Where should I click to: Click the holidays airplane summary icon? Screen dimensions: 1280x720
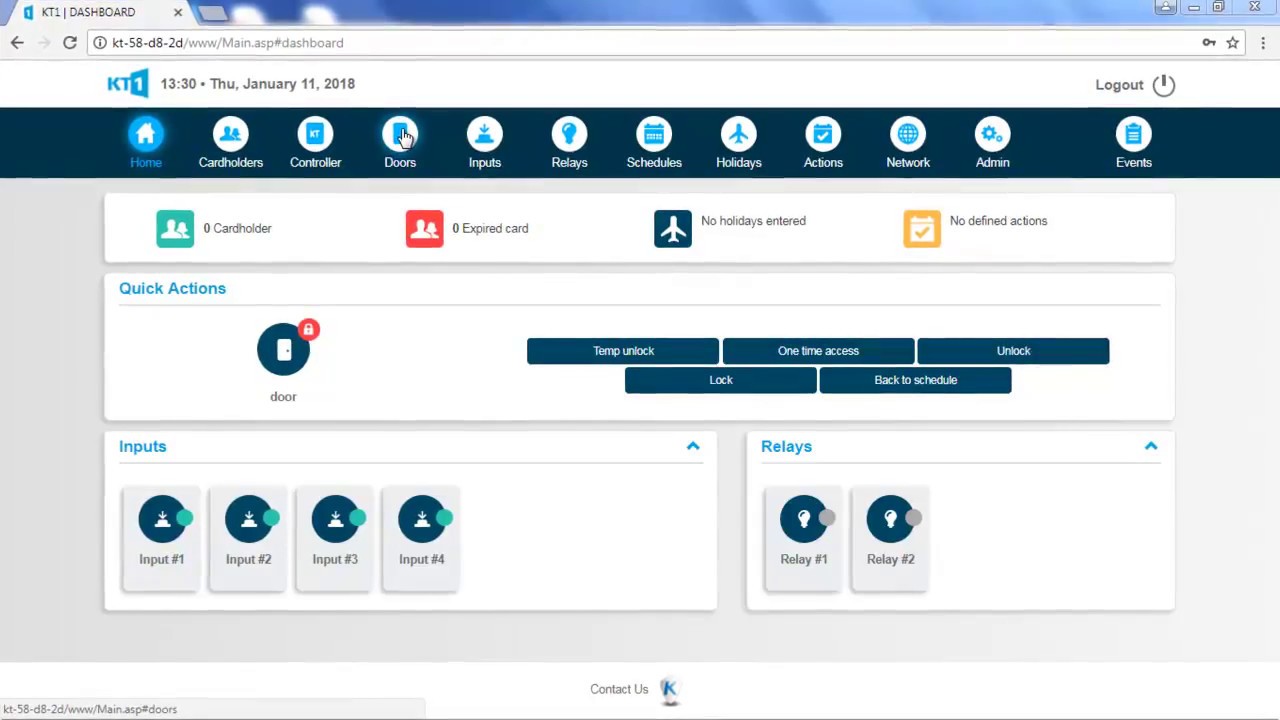click(x=673, y=228)
